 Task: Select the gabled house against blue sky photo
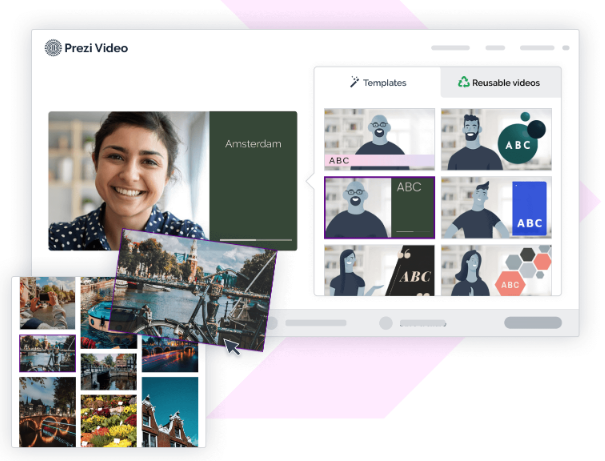pyautogui.click(x=170, y=412)
